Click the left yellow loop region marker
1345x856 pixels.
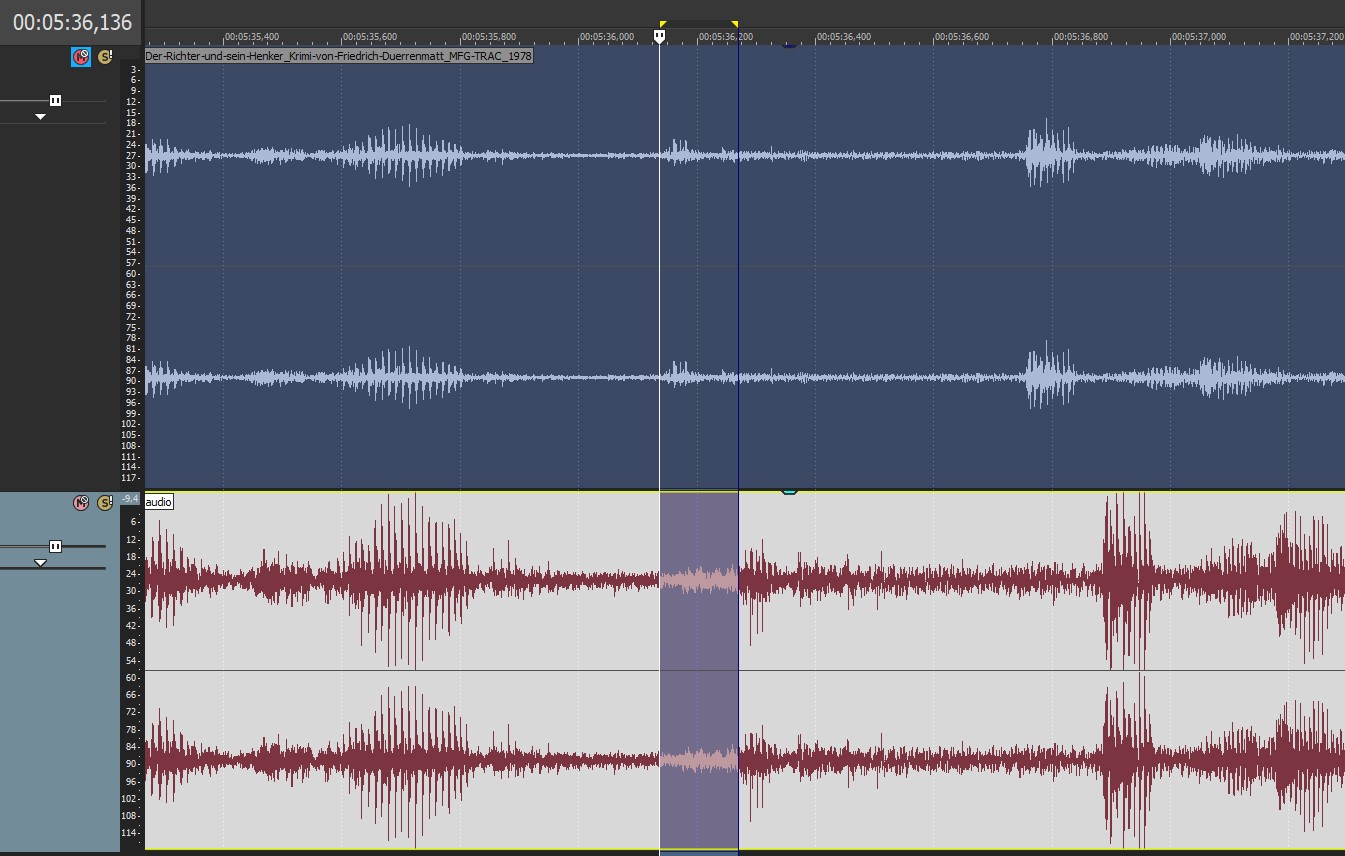click(662, 24)
